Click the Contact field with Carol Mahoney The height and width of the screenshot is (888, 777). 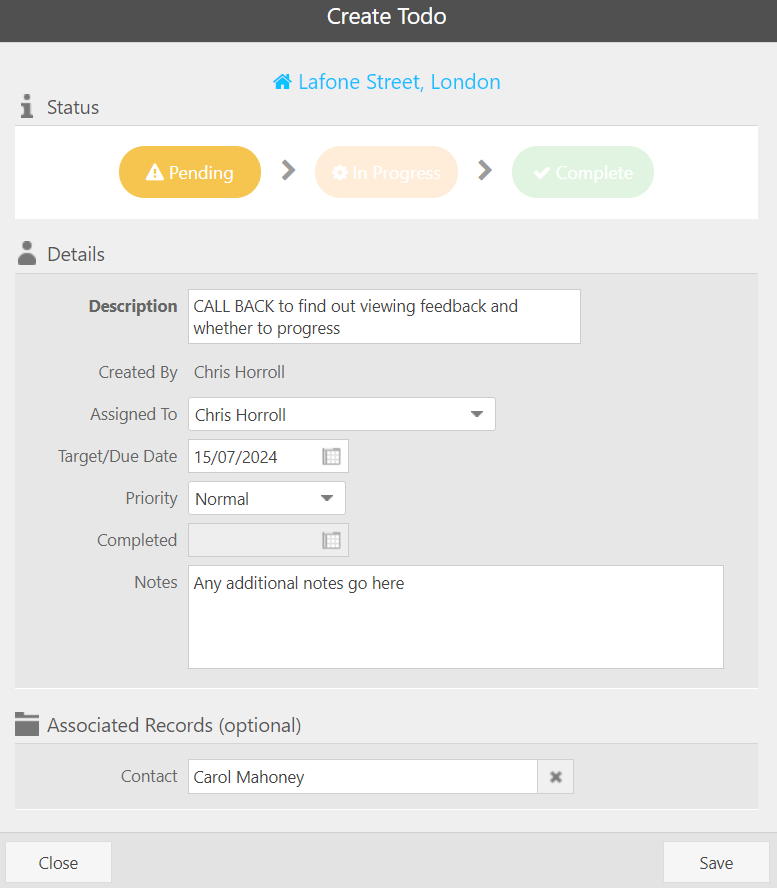362,776
